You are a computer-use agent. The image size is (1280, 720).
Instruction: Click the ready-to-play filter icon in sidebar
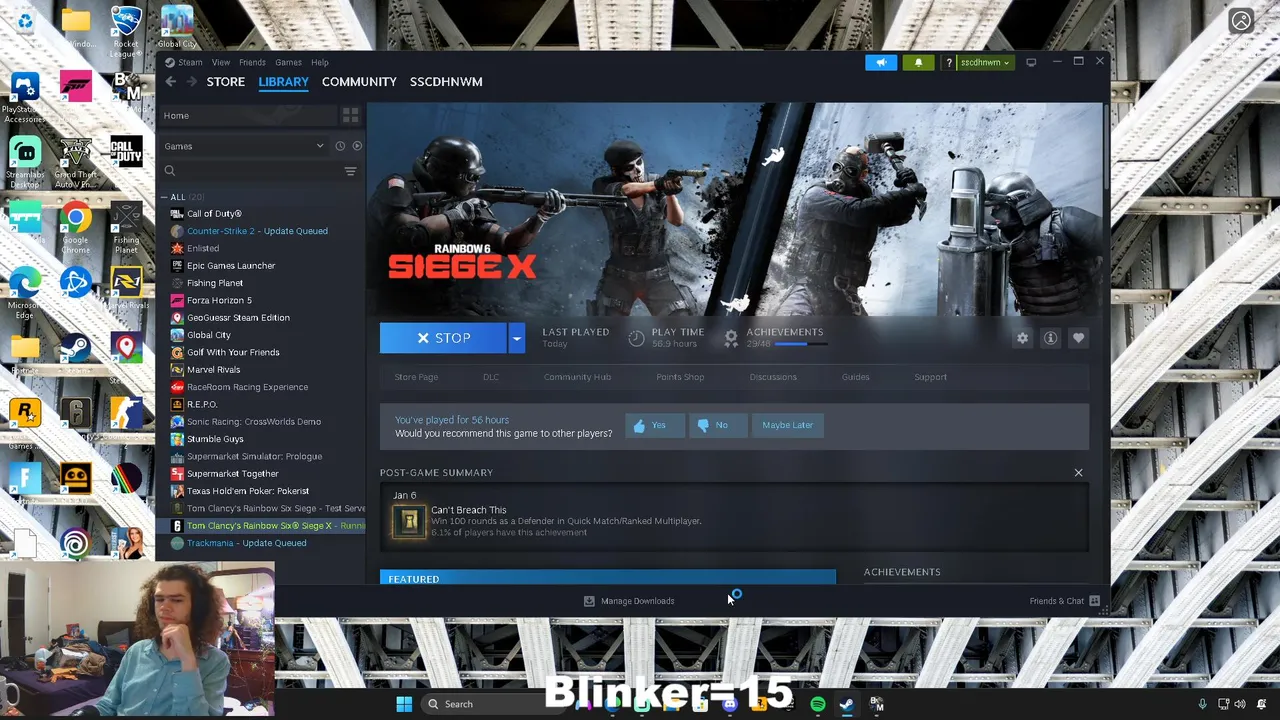tap(357, 146)
